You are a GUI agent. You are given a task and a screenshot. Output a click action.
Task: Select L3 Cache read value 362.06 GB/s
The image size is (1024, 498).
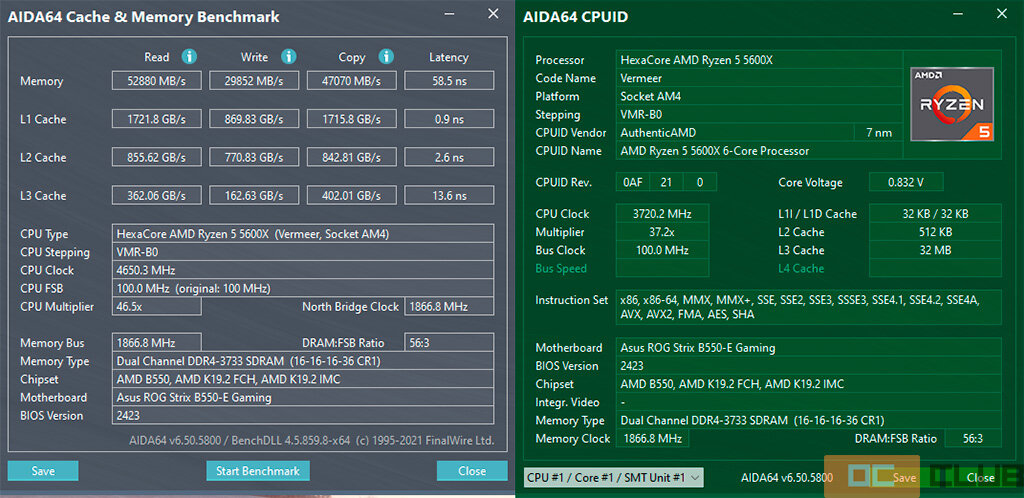click(x=157, y=195)
